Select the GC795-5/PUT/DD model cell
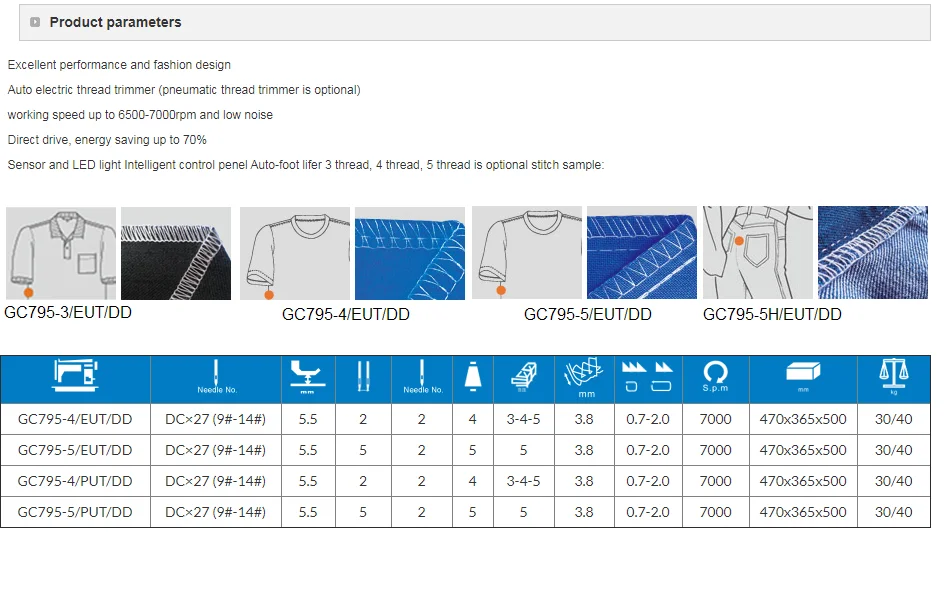This screenshot has width=944, height=612. [x=75, y=512]
